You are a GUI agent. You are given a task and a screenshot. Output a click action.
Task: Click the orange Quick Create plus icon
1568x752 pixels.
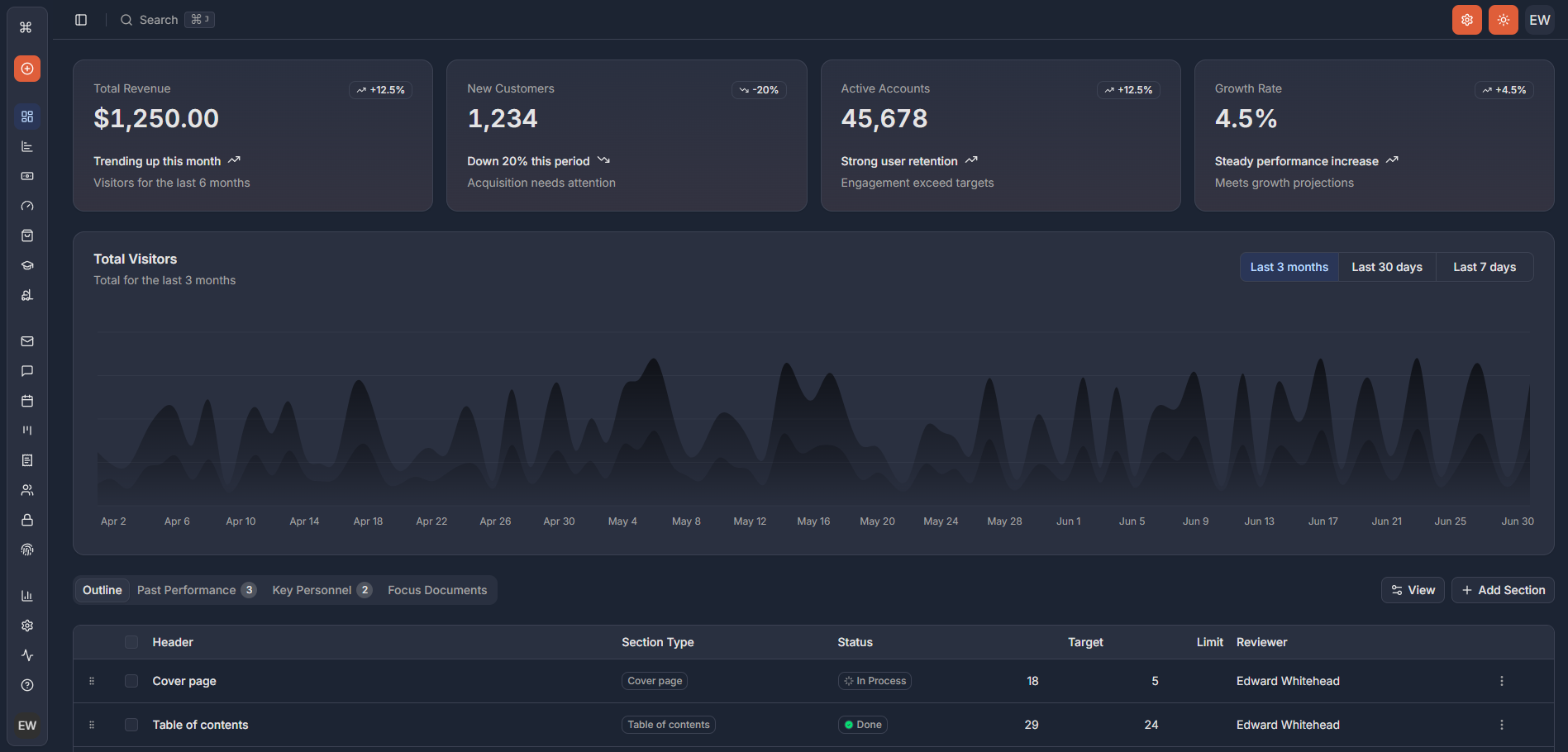[x=27, y=69]
